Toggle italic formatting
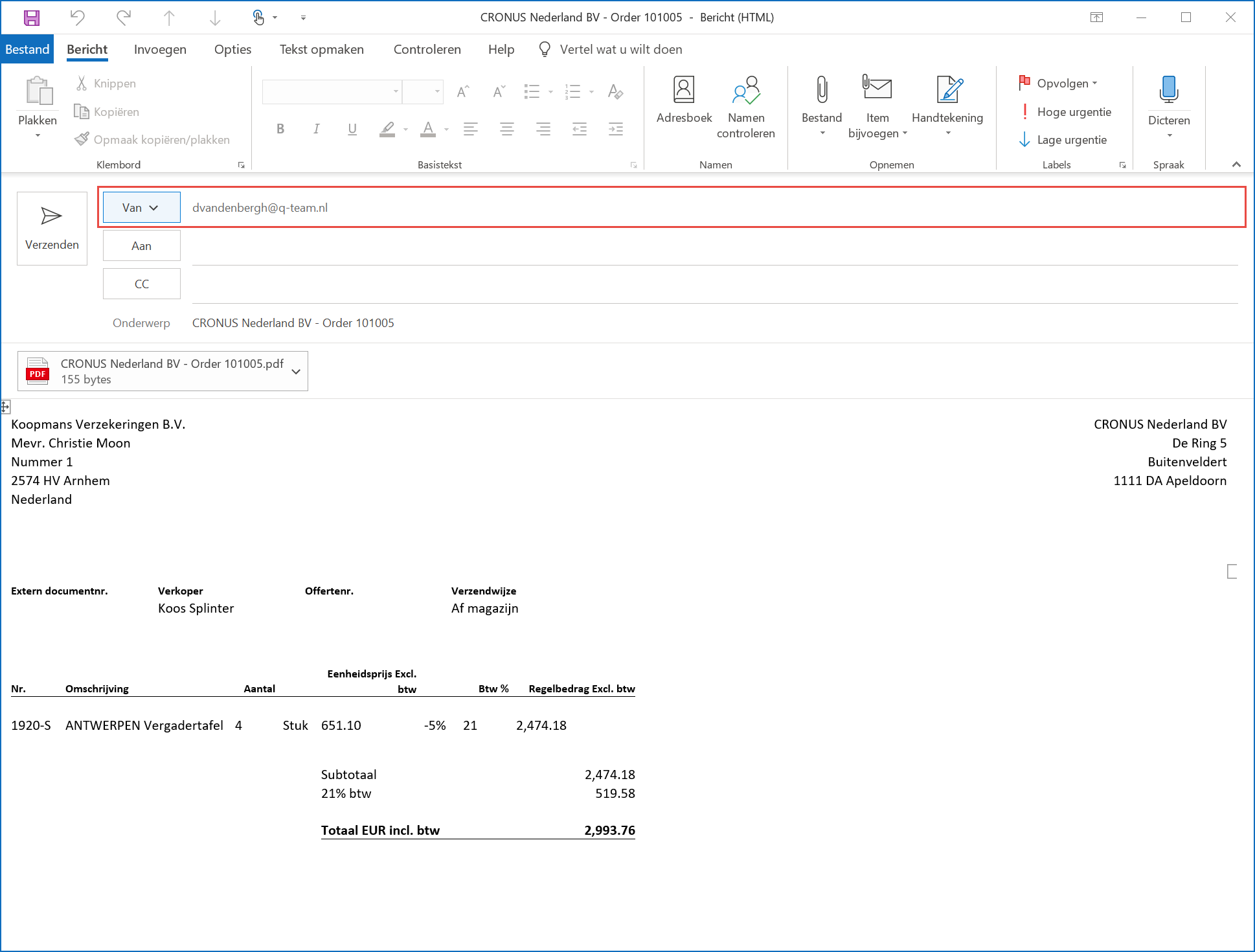1255x952 pixels. [x=316, y=129]
